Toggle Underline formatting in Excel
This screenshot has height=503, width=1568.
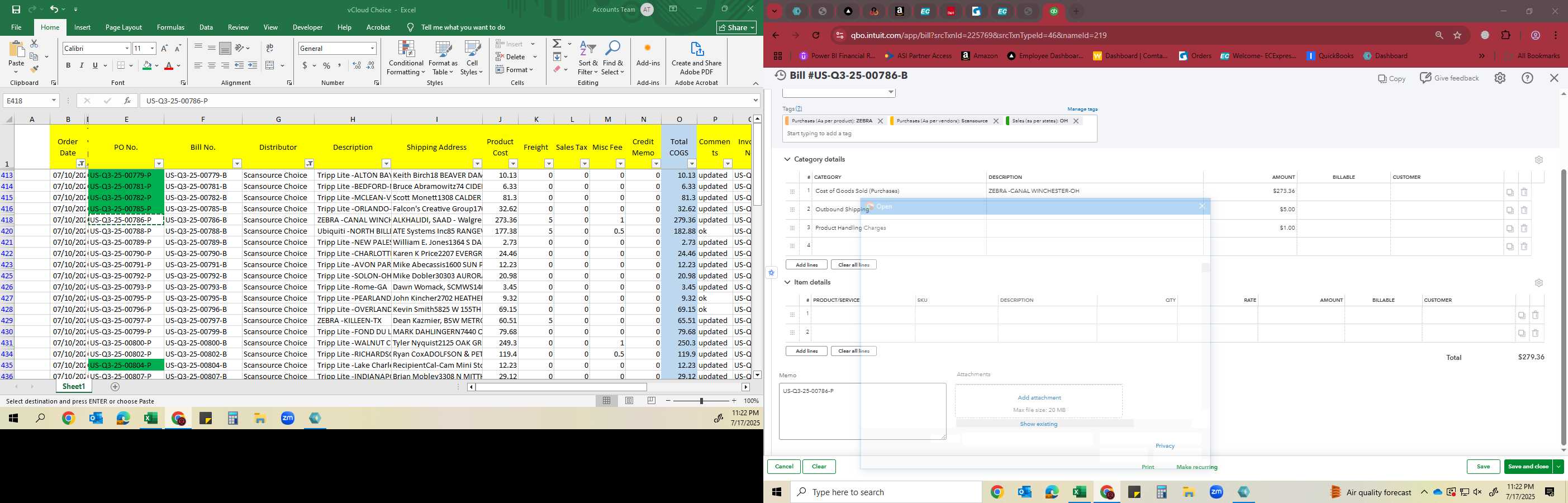[x=95, y=65]
